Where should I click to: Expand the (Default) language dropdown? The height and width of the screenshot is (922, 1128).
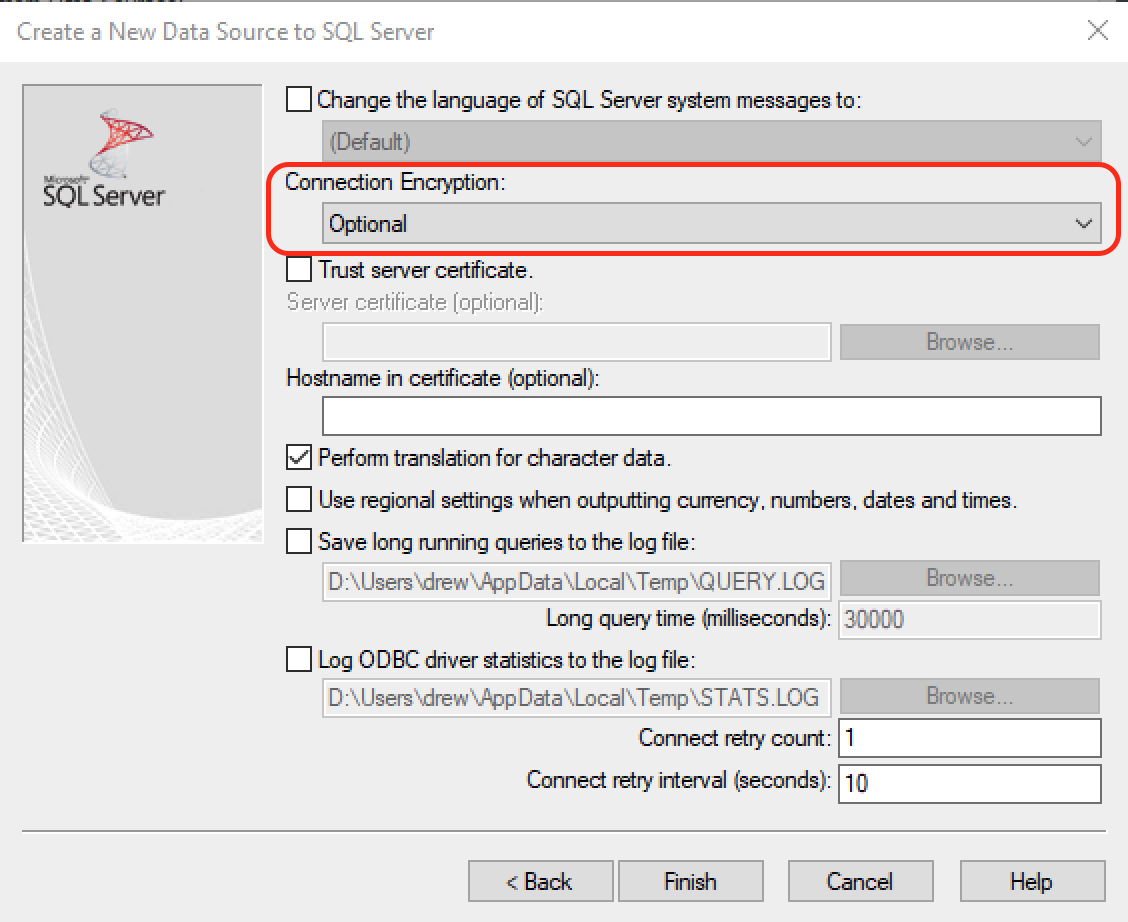click(x=711, y=142)
